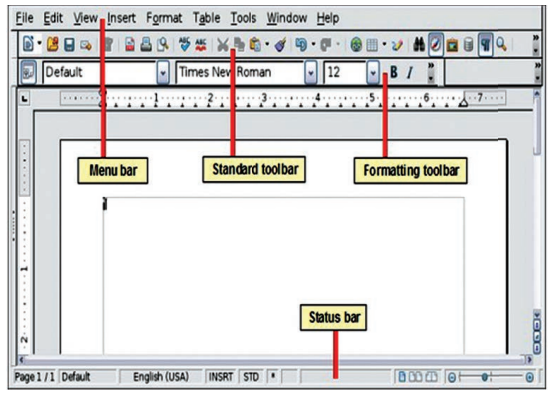Click the font size field showing 12
This screenshot has width=555, height=395.
click(345, 73)
